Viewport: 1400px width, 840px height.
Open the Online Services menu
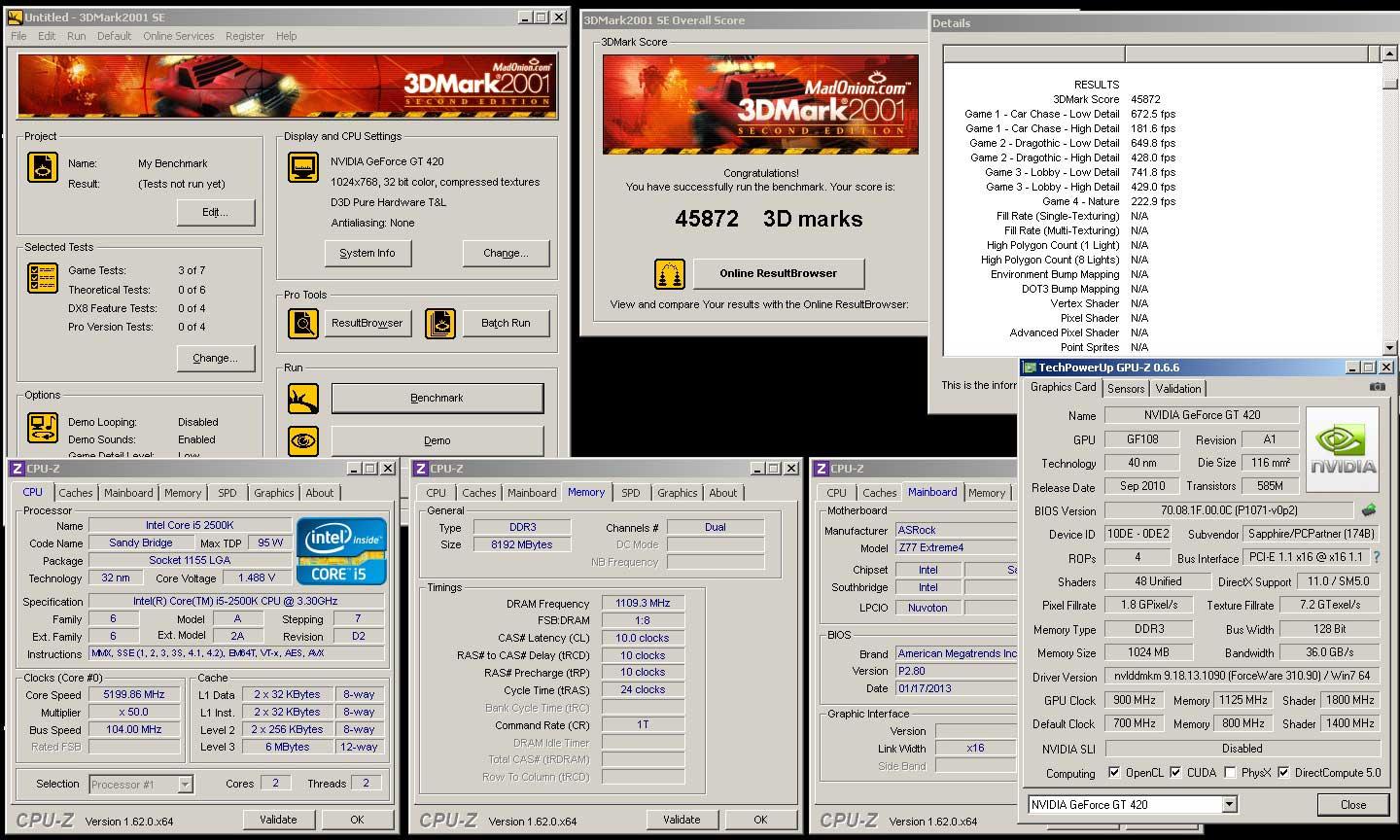tap(179, 36)
